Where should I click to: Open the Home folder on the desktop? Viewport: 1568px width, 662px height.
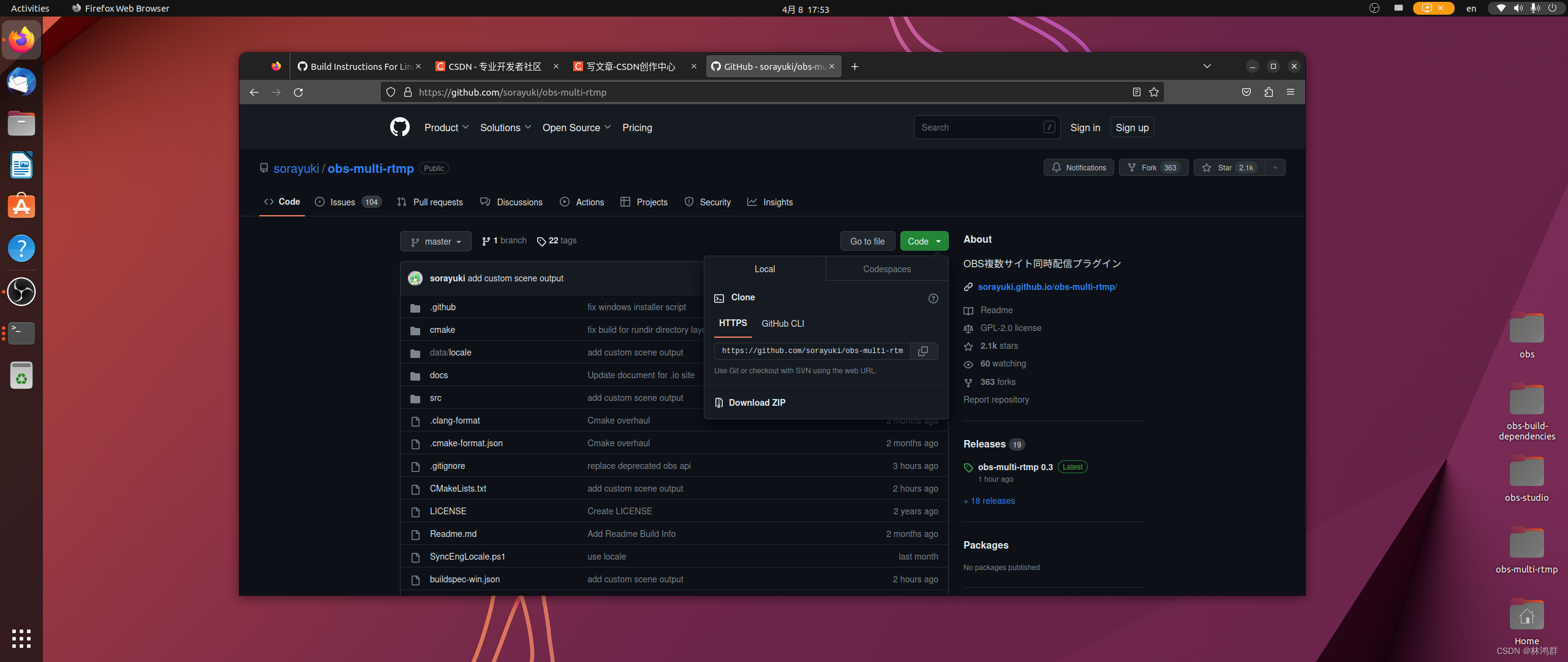click(x=1526, y=622)
